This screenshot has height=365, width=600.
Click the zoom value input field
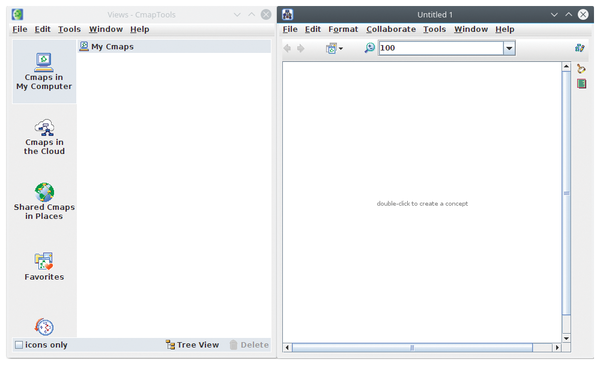click(441, 48)
